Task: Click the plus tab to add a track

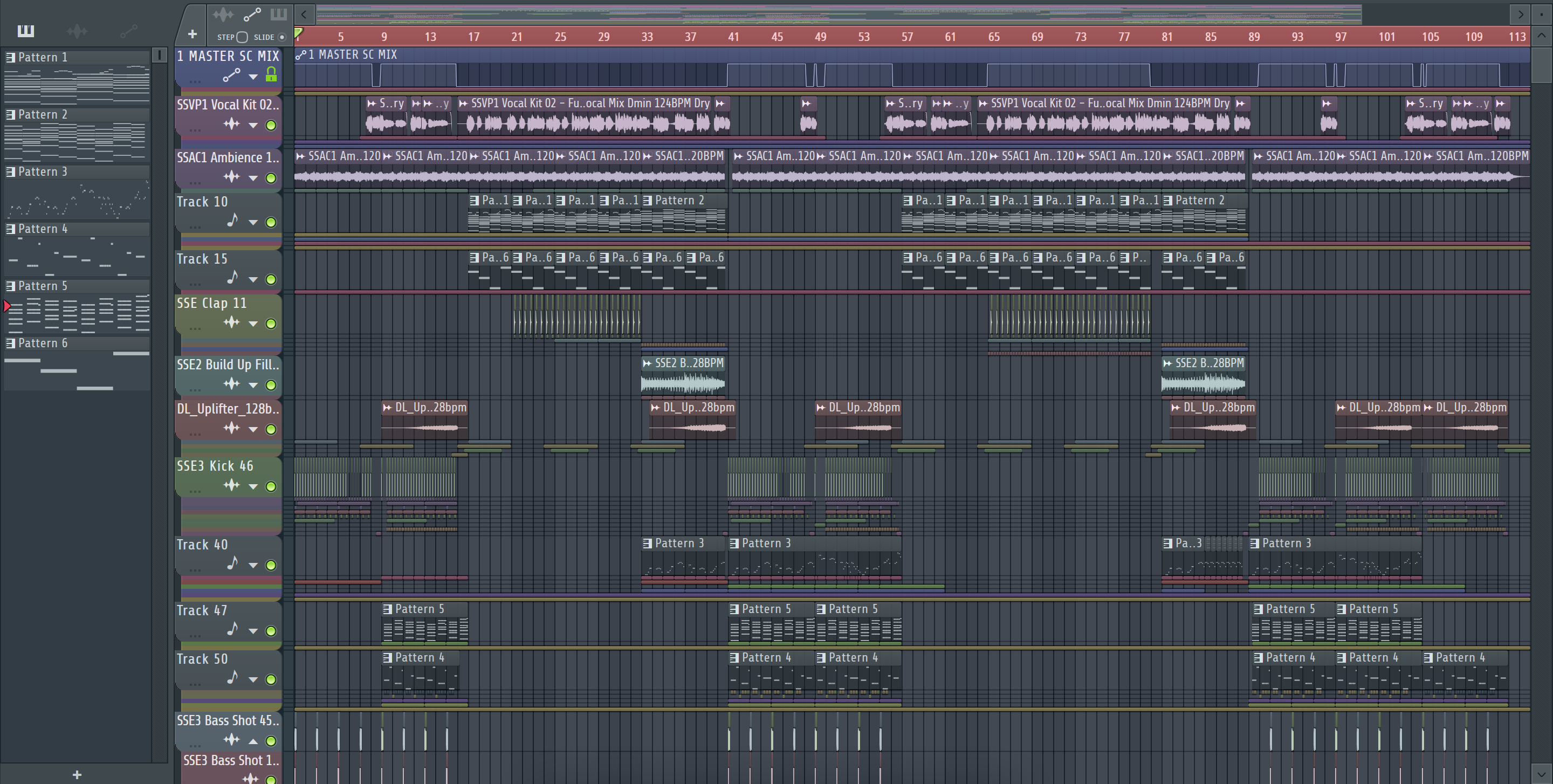Action: click(193, 35)
